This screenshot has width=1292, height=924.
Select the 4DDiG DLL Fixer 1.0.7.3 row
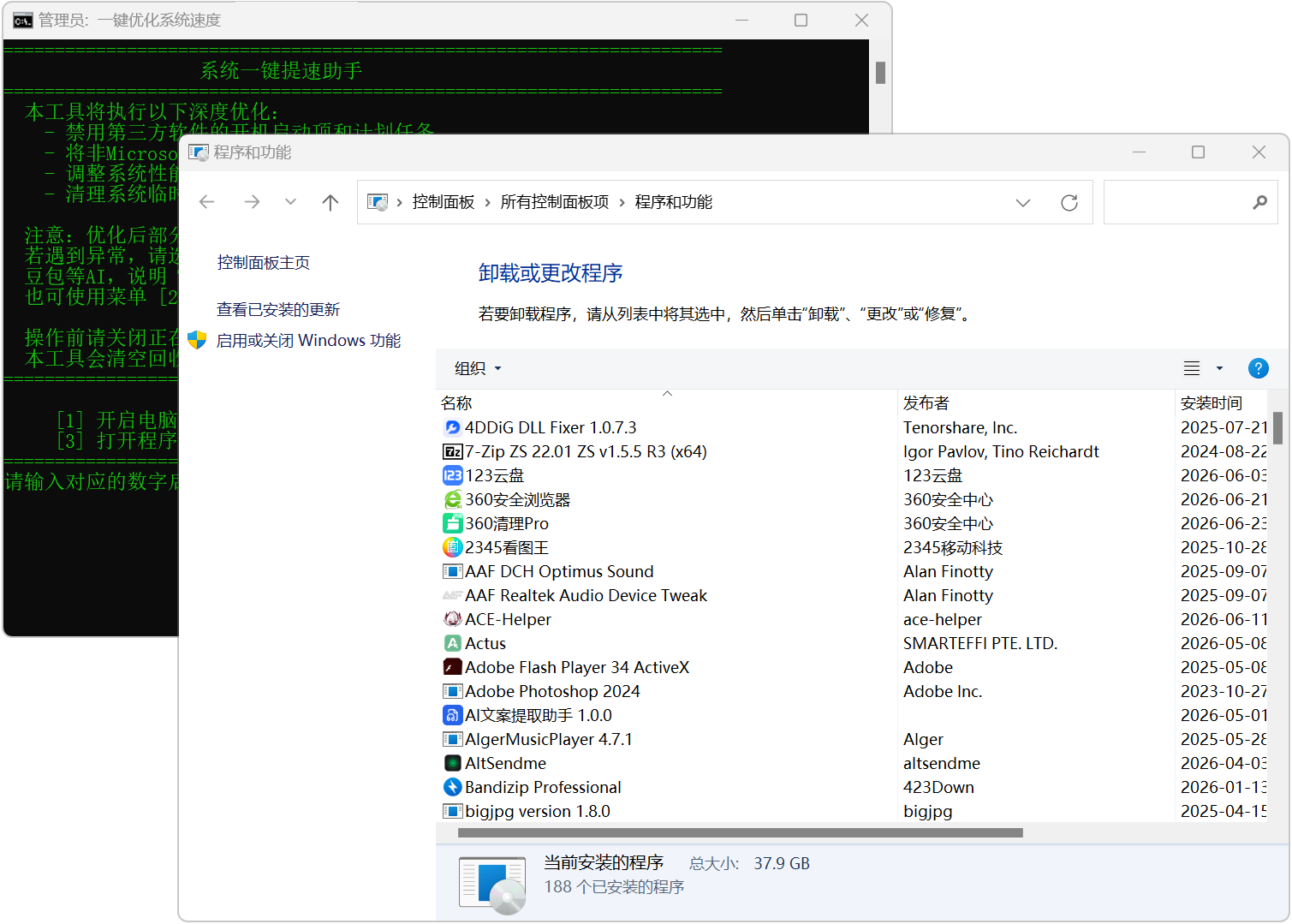click(851, 427)
